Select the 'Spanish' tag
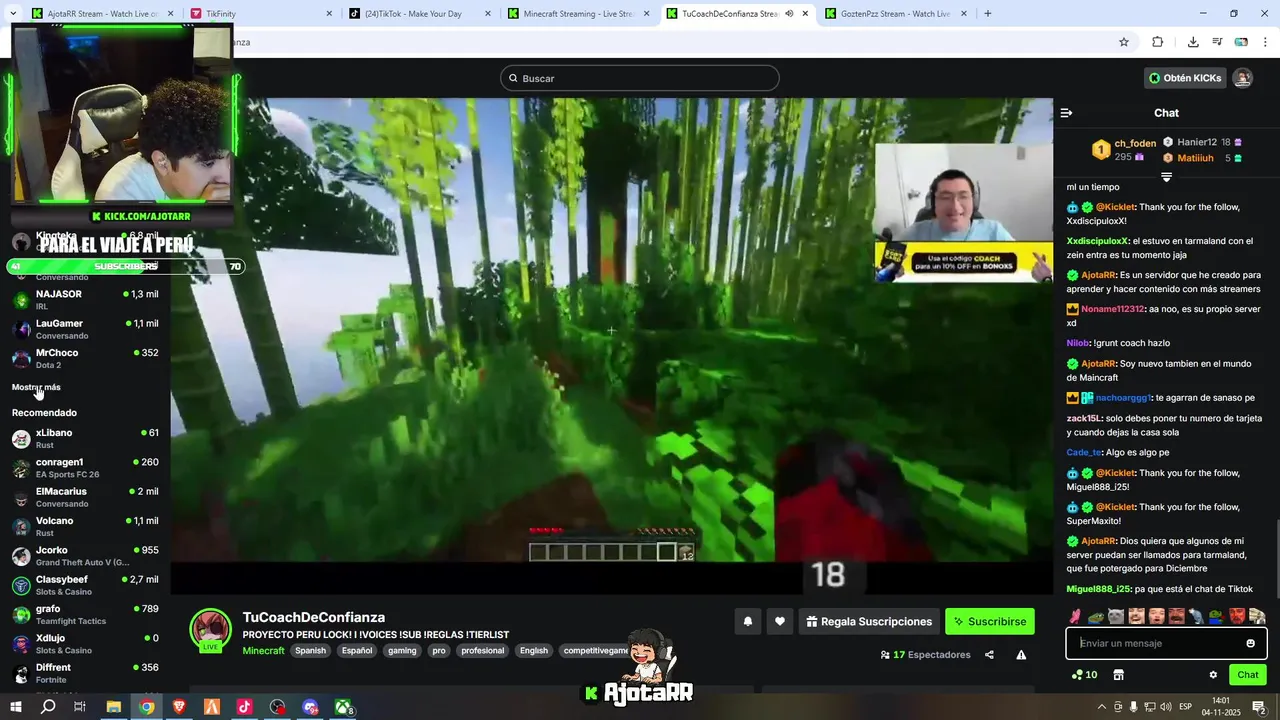 [310, 650]
